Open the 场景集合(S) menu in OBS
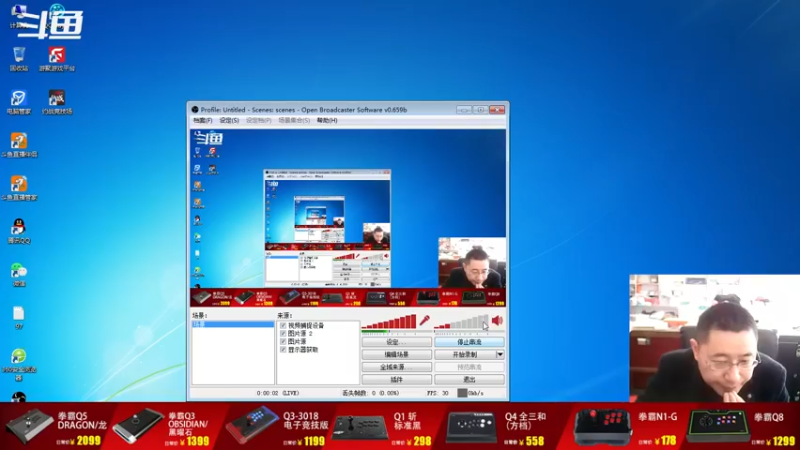 [294, 120]
